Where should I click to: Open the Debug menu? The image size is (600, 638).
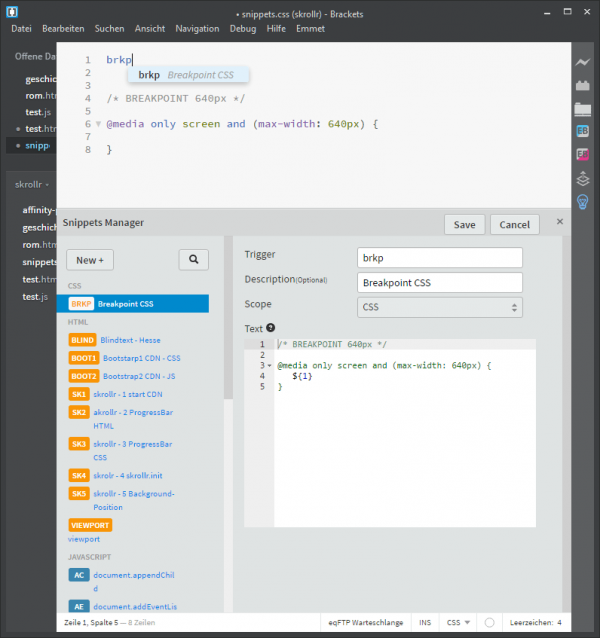[x=243, y=29]
